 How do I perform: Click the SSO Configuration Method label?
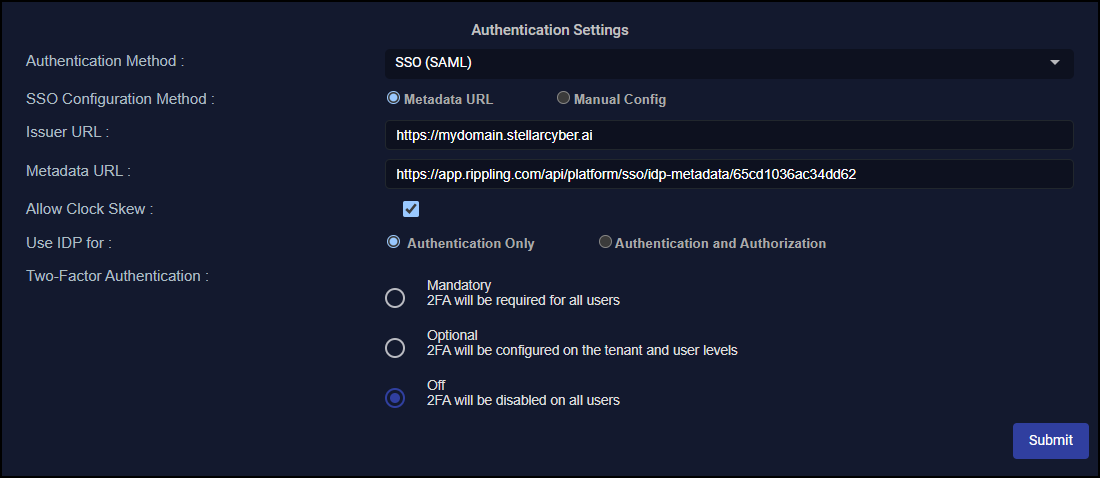pyautogui.click(x=120, y=99)
